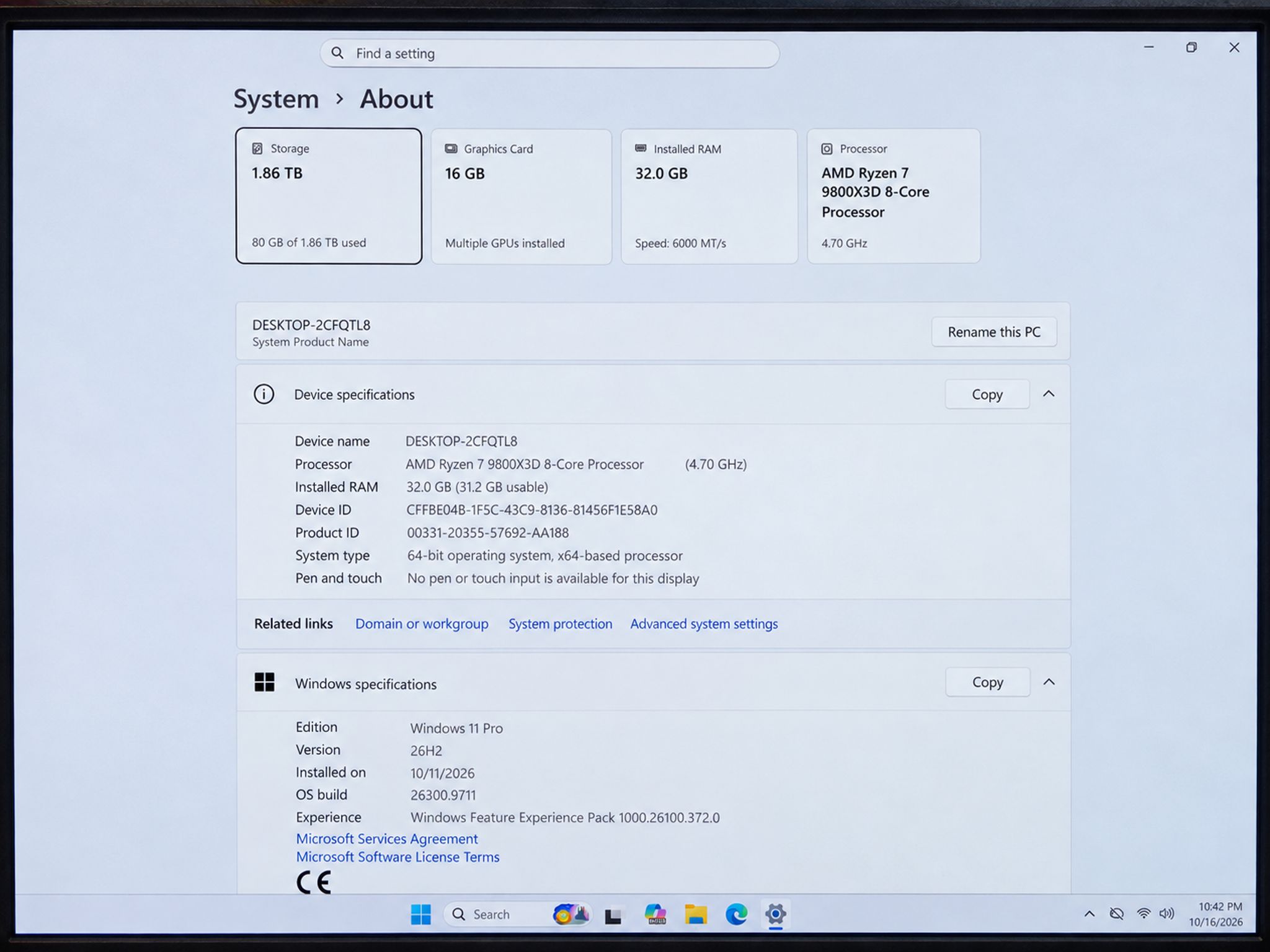Image resolution: width=1270 pixels, height=952 pixels.
Task: Click the Find a setting search field
Action: [x=549, y=54]
